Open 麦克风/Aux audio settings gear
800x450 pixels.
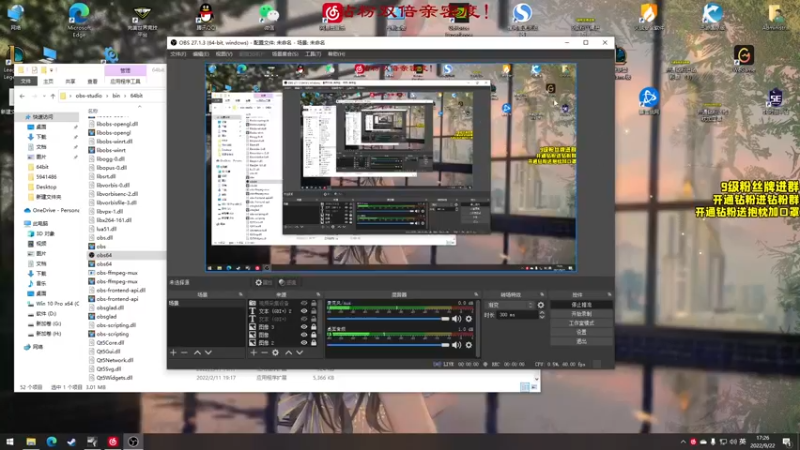pyautogui.click(x=468, y=319)
